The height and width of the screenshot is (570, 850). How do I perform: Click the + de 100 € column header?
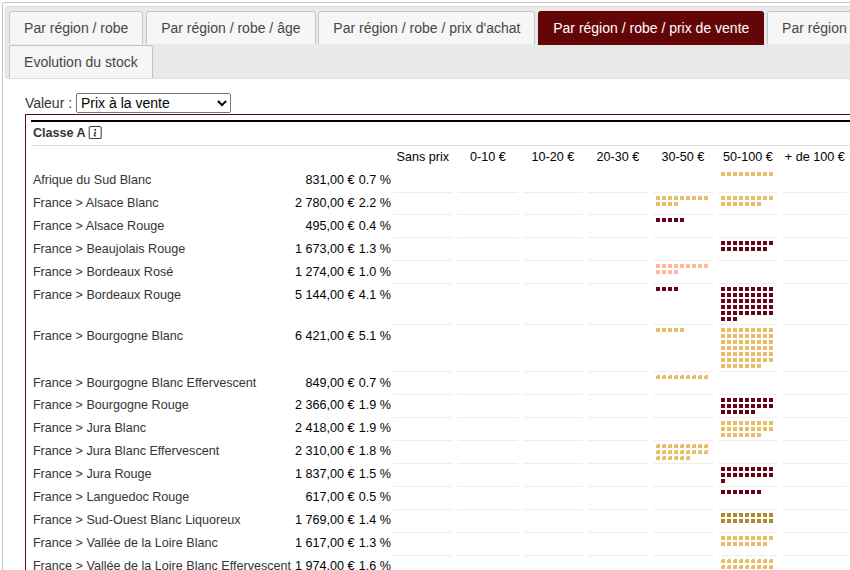814,157
